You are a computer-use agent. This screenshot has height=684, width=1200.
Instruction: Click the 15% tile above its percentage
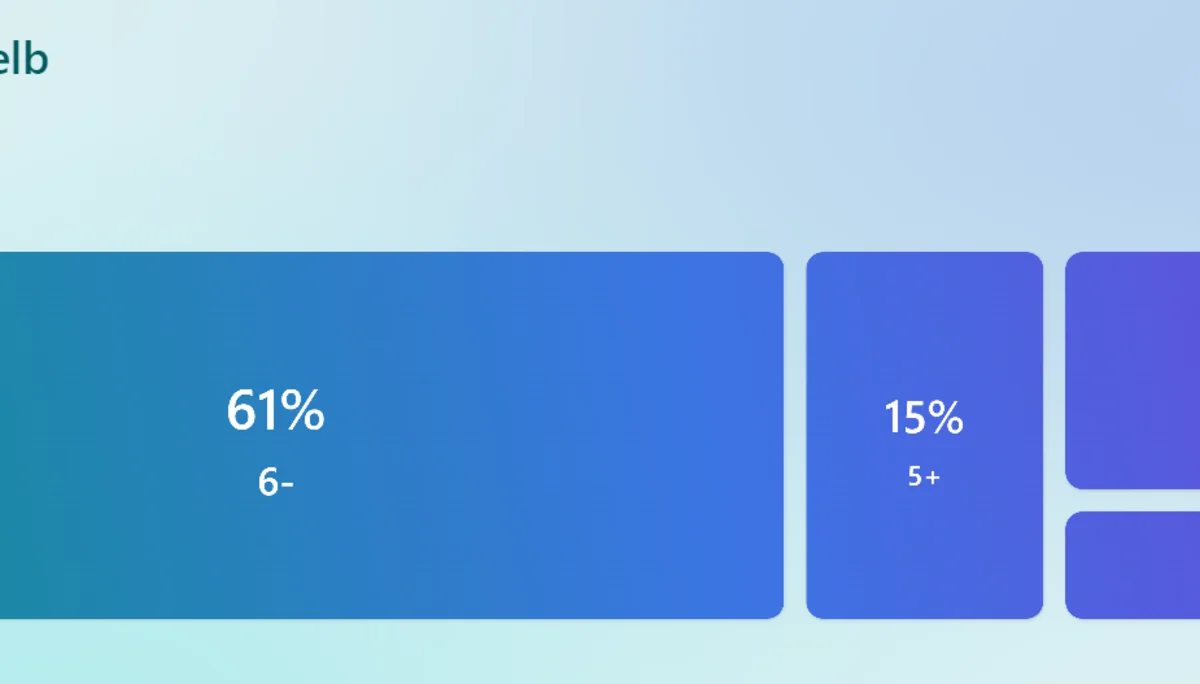(924, 320)
